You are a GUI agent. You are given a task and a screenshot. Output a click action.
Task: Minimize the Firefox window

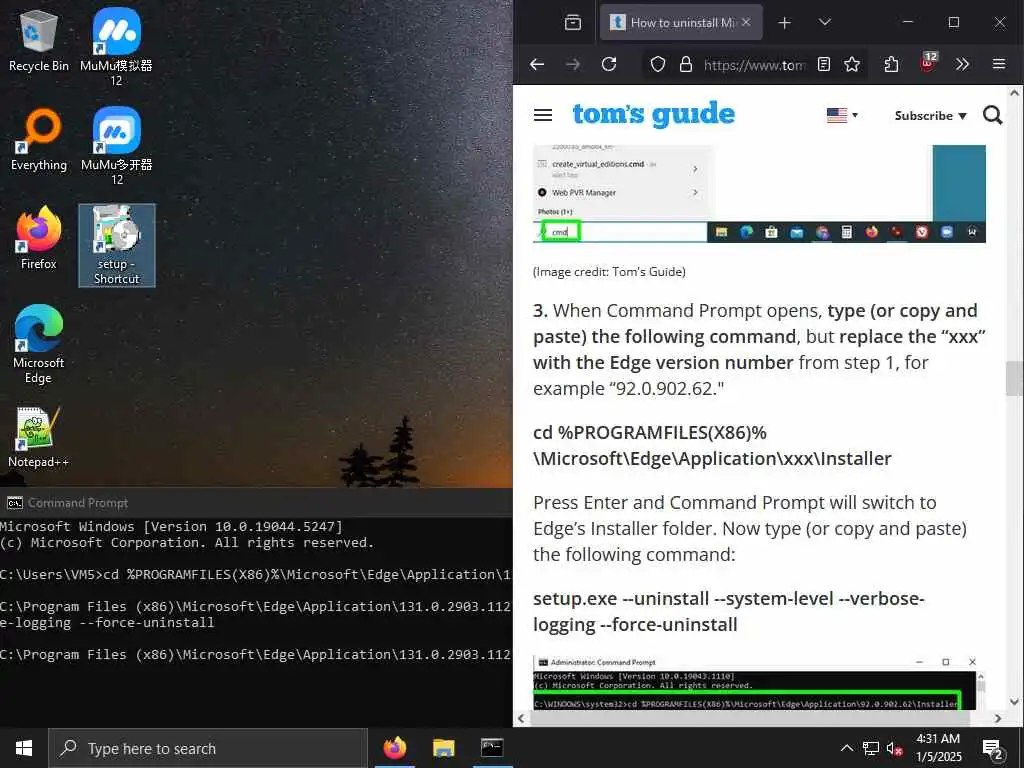[908, 22]
